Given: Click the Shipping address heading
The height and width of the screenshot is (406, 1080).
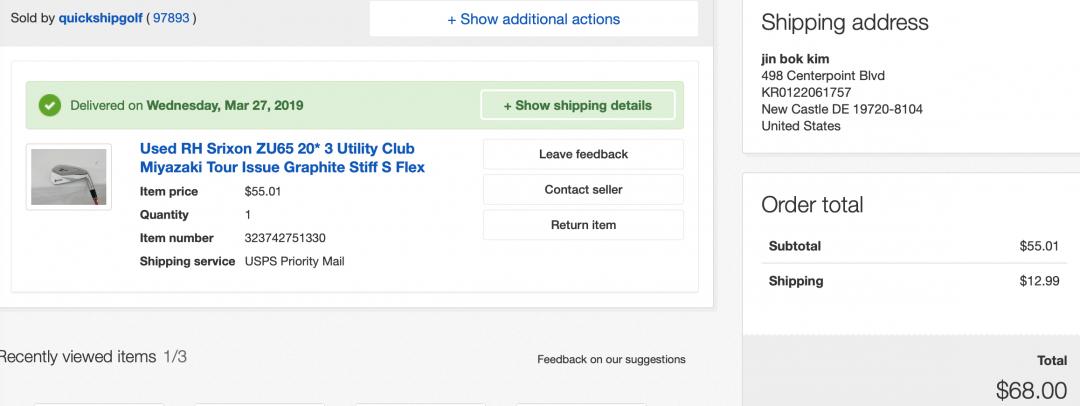Looking at the screenshot, I should 845,22.
